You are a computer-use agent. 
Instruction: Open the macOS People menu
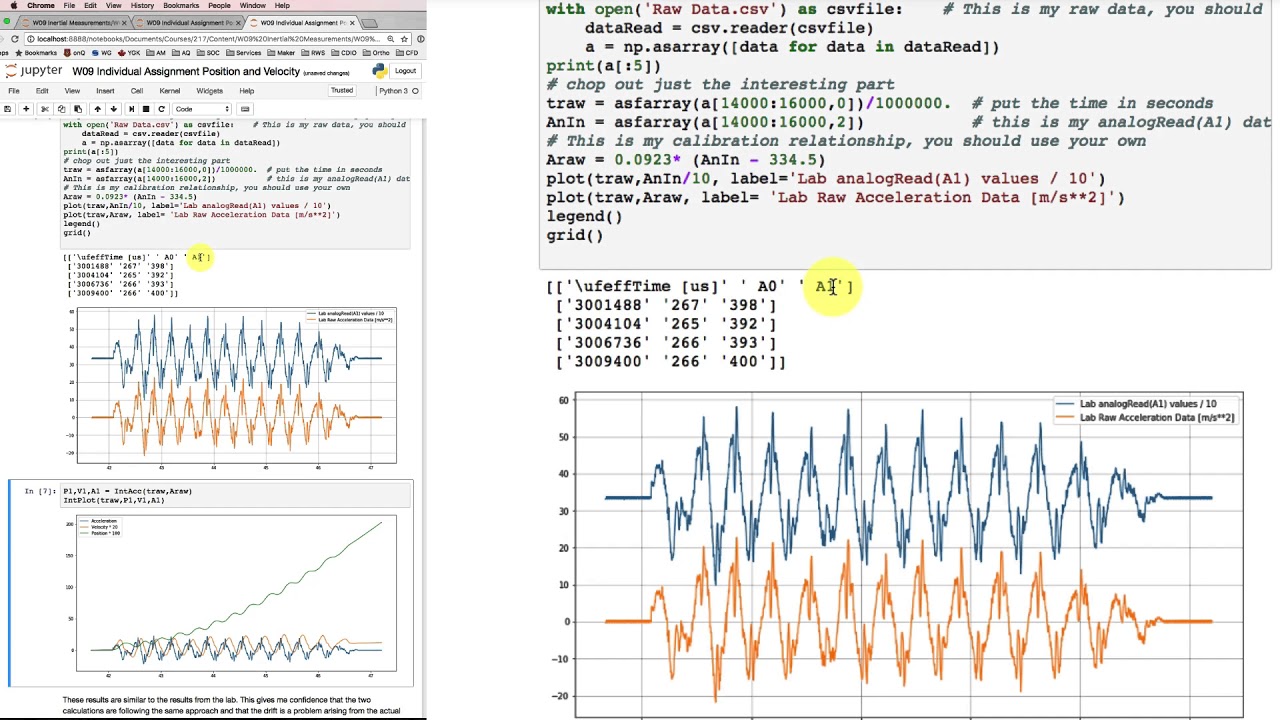tap(219, 6)
